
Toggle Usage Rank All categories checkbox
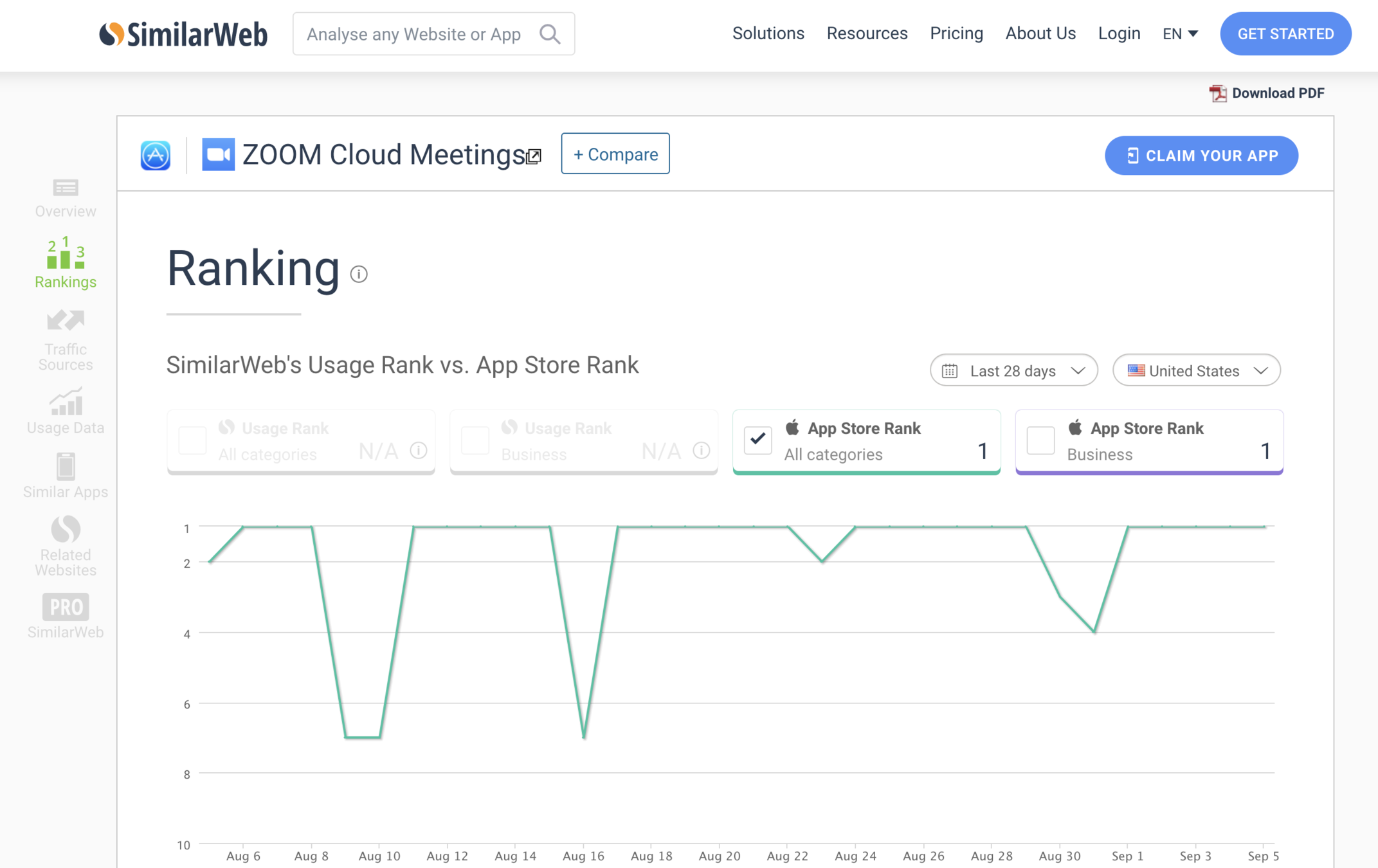click(192, 440)
